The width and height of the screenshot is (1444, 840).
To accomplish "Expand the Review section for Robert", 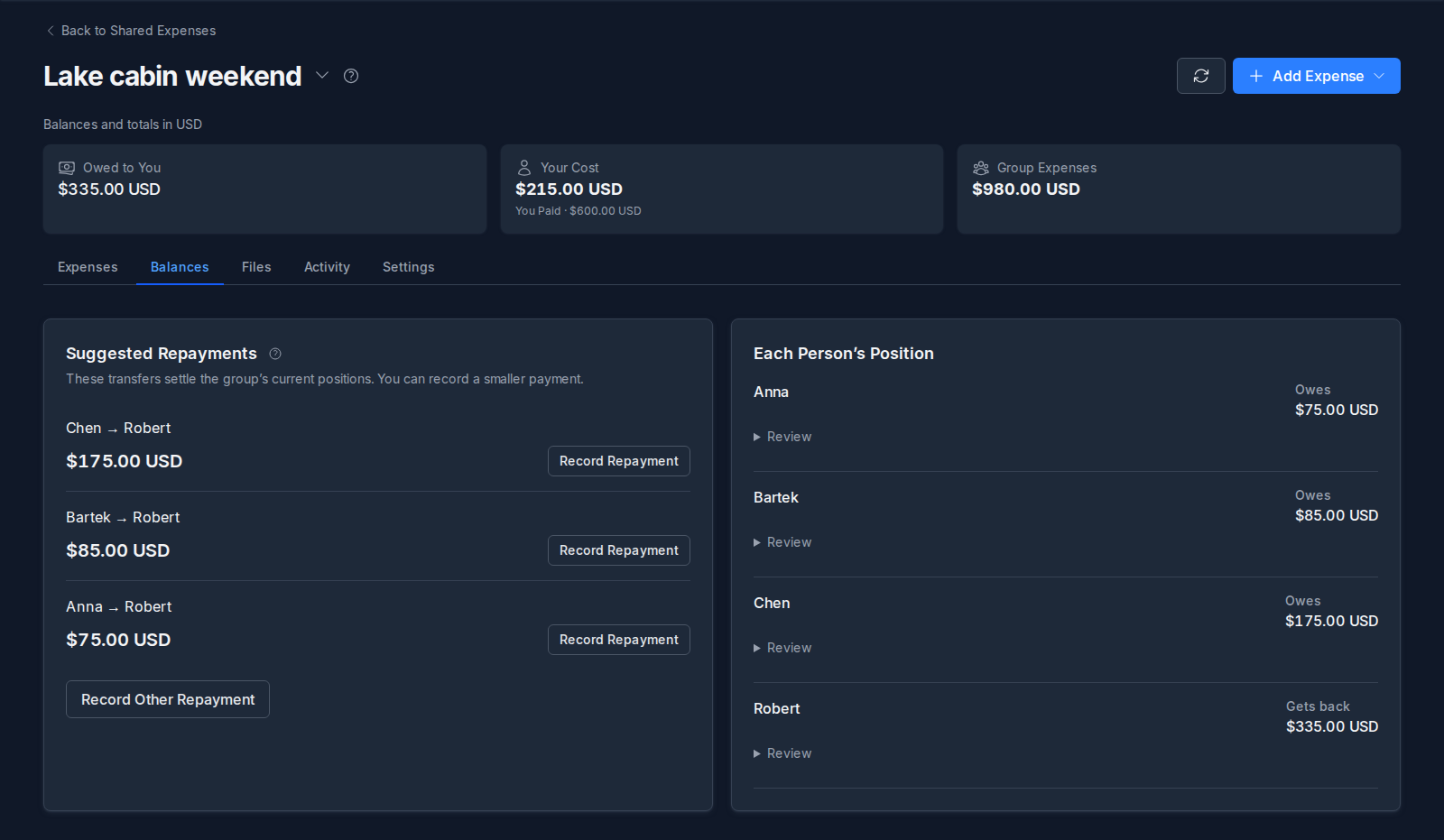I will click(782, 753).
